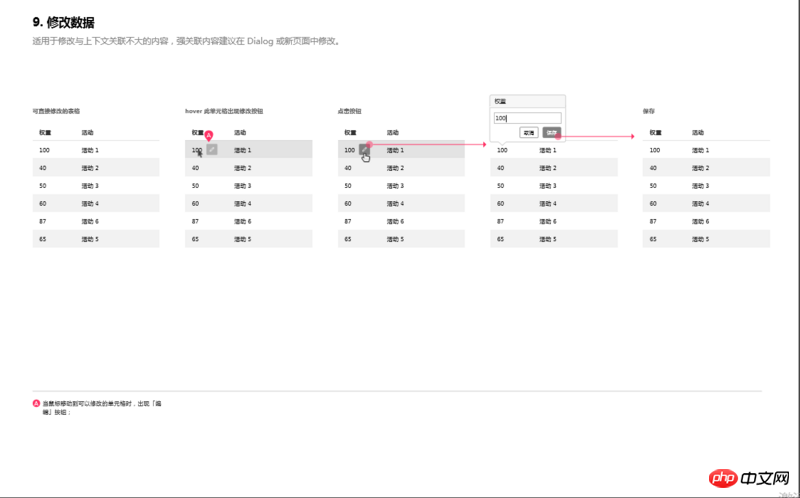
Task: Click the 40 cell in the table under the popover
Action: coord(501,168)
